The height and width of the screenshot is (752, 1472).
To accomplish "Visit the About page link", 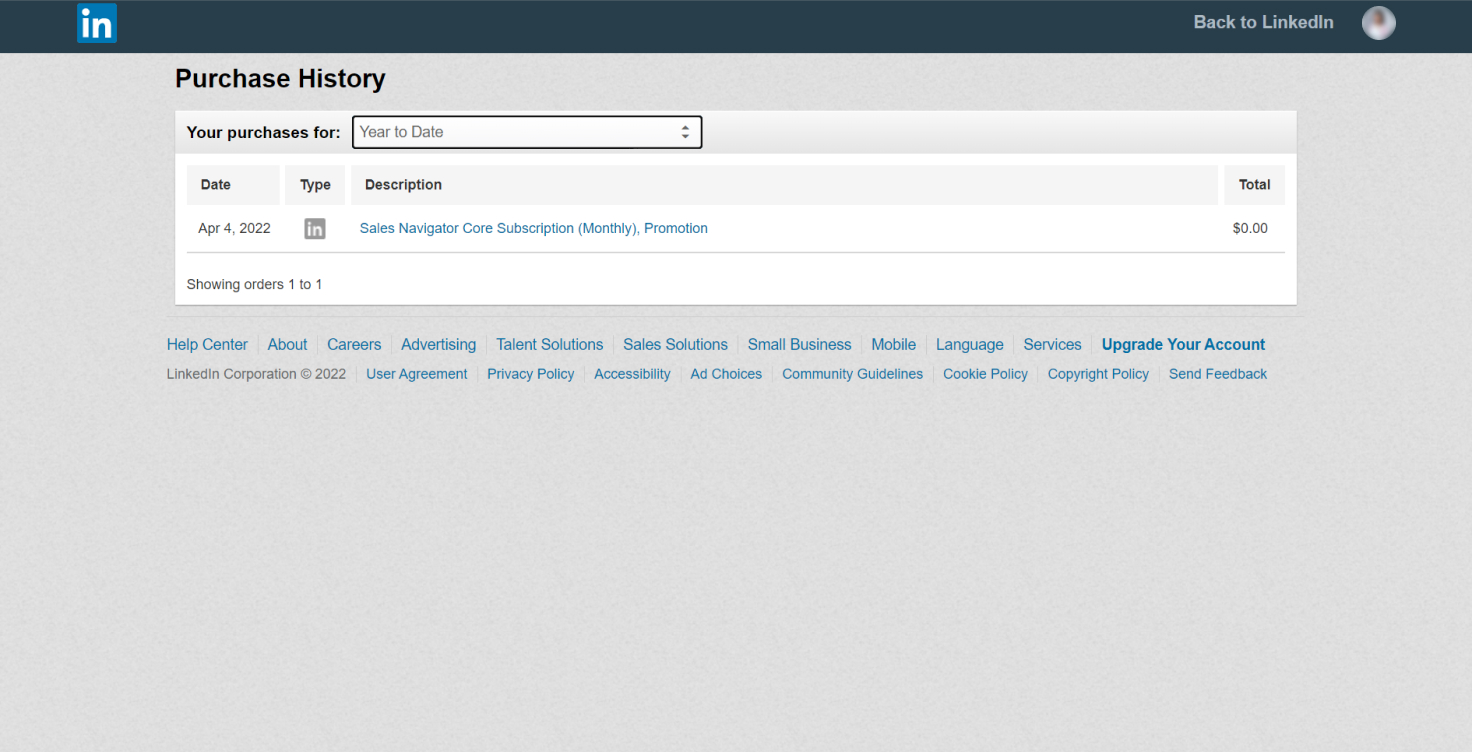I will (287, 345).
